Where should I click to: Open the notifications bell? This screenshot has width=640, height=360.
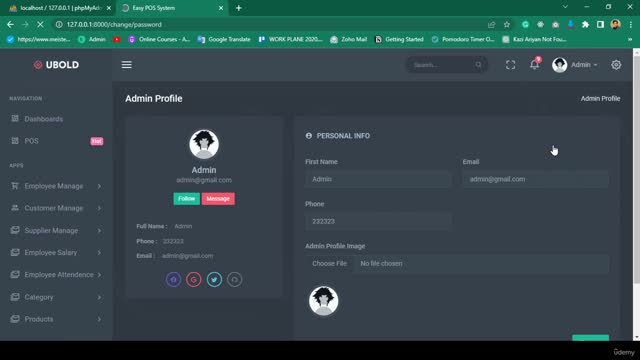[x=534, y=64]
